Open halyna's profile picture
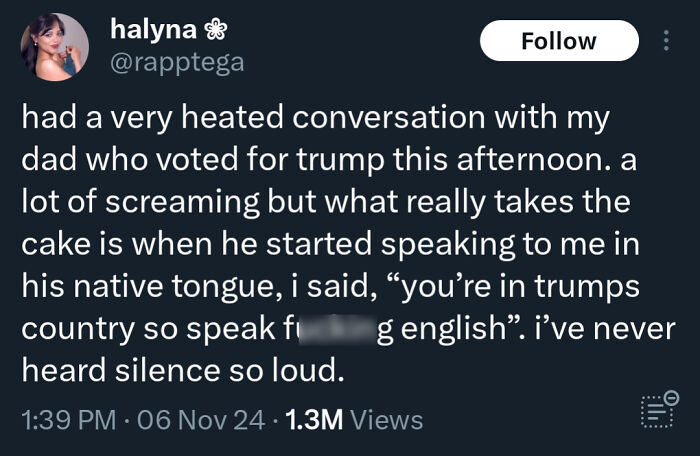The image size is (700, 456). pyautogui.click(x=54, y=46)
